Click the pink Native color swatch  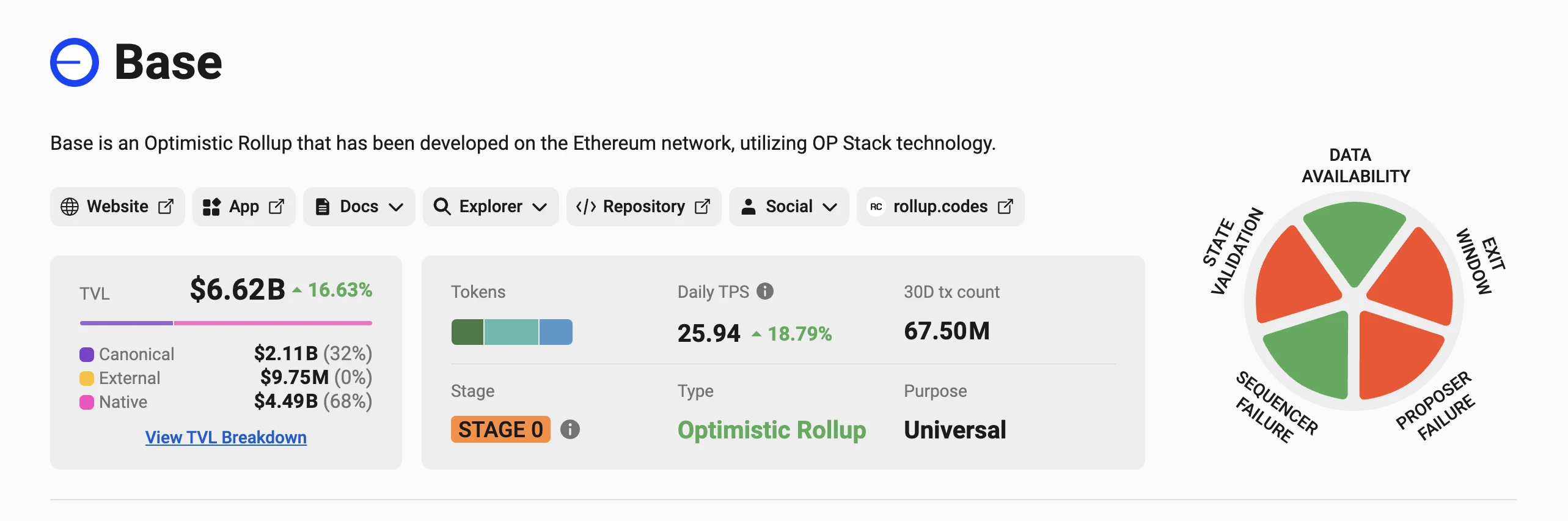pos(87,402)
